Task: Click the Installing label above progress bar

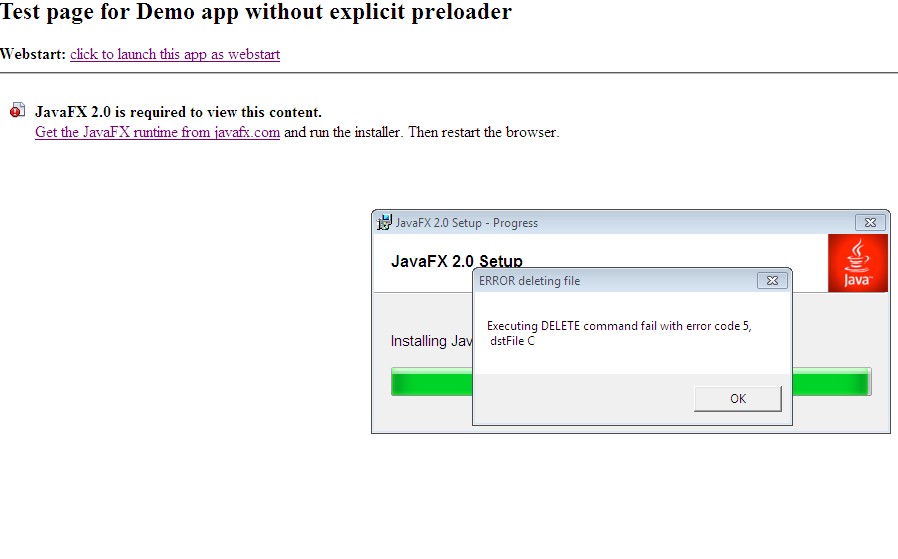Action: tap(431, 341)
